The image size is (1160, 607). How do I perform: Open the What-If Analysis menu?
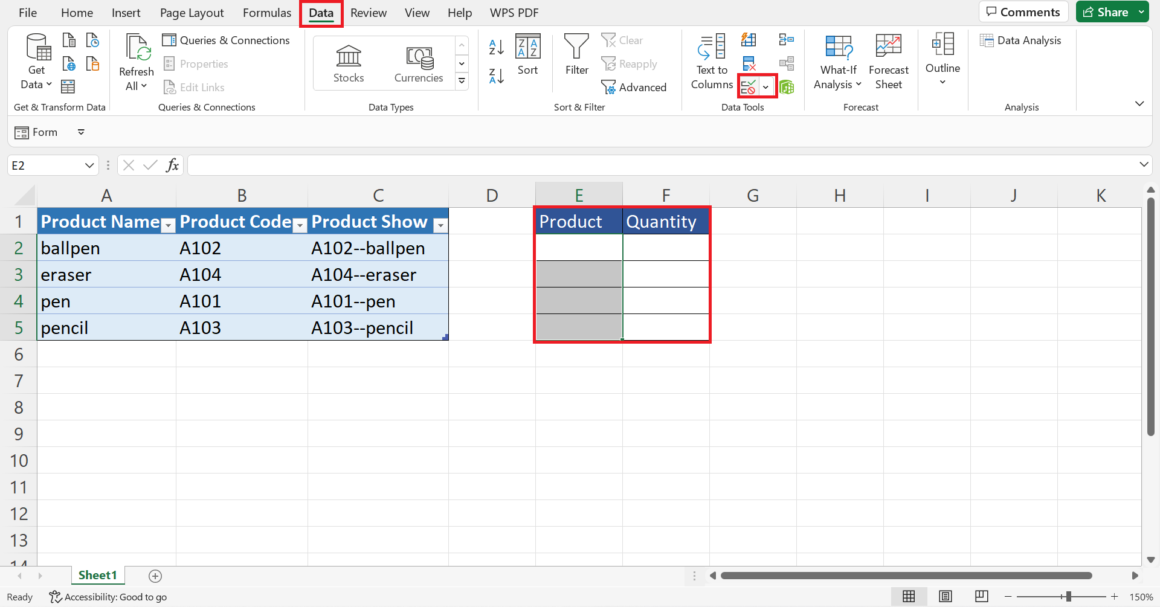click(838, 62)
